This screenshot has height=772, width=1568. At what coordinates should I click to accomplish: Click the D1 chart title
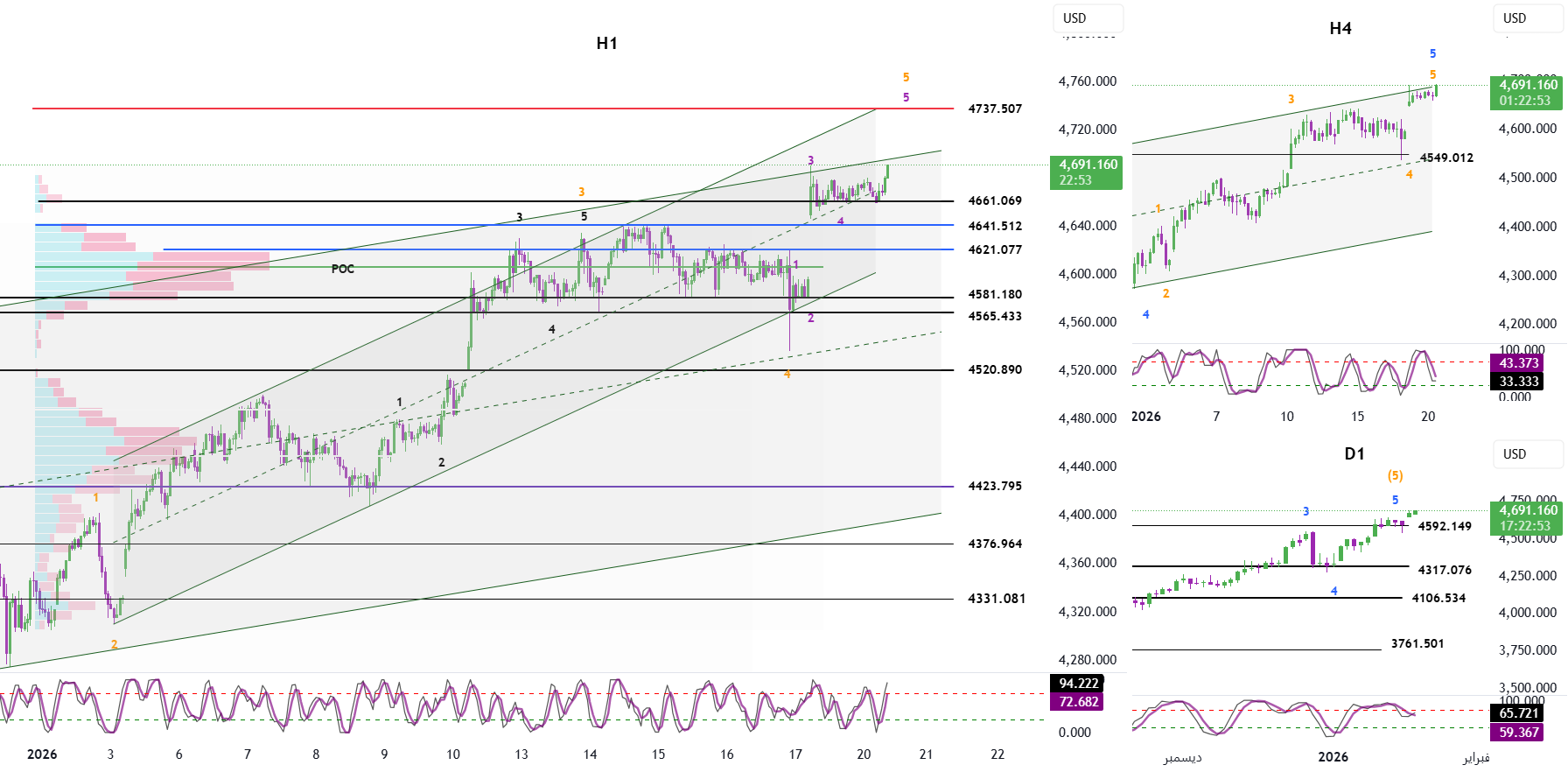[x=1354, y=454]
